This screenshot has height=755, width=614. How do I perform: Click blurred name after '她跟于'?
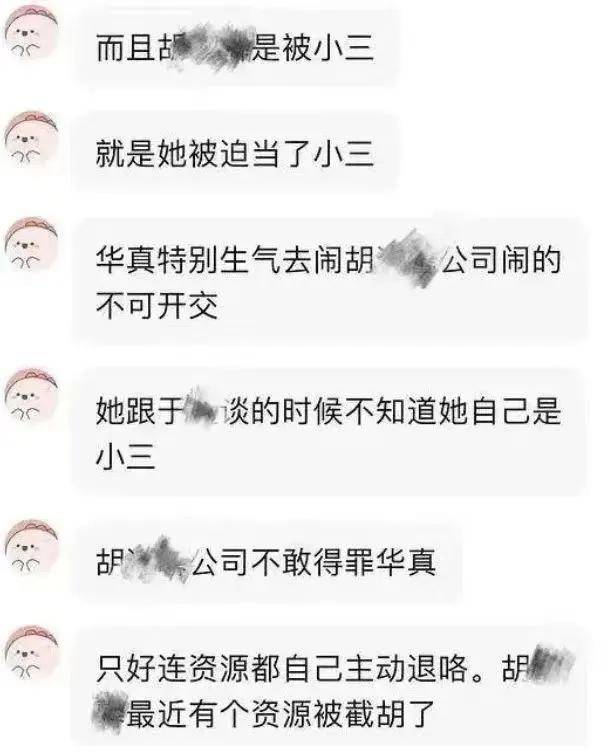201,410
